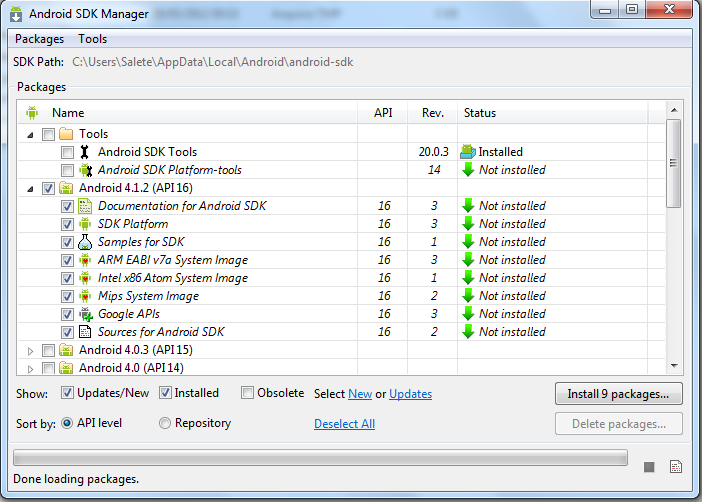Uncheck the SDK Platform checkbox
The width and height of the screenshot is (702, 502).
[67, 224]
